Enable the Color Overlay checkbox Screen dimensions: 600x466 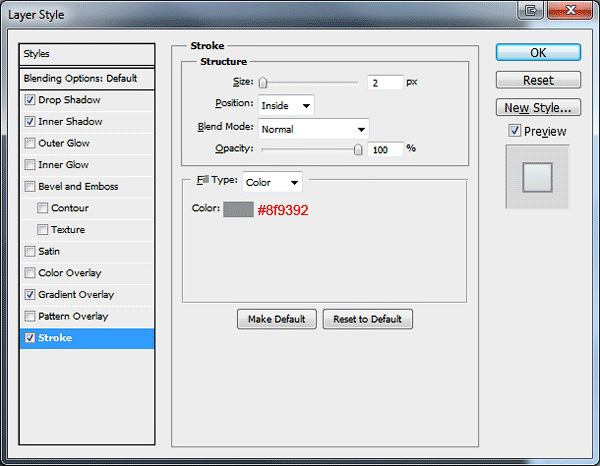30,273
